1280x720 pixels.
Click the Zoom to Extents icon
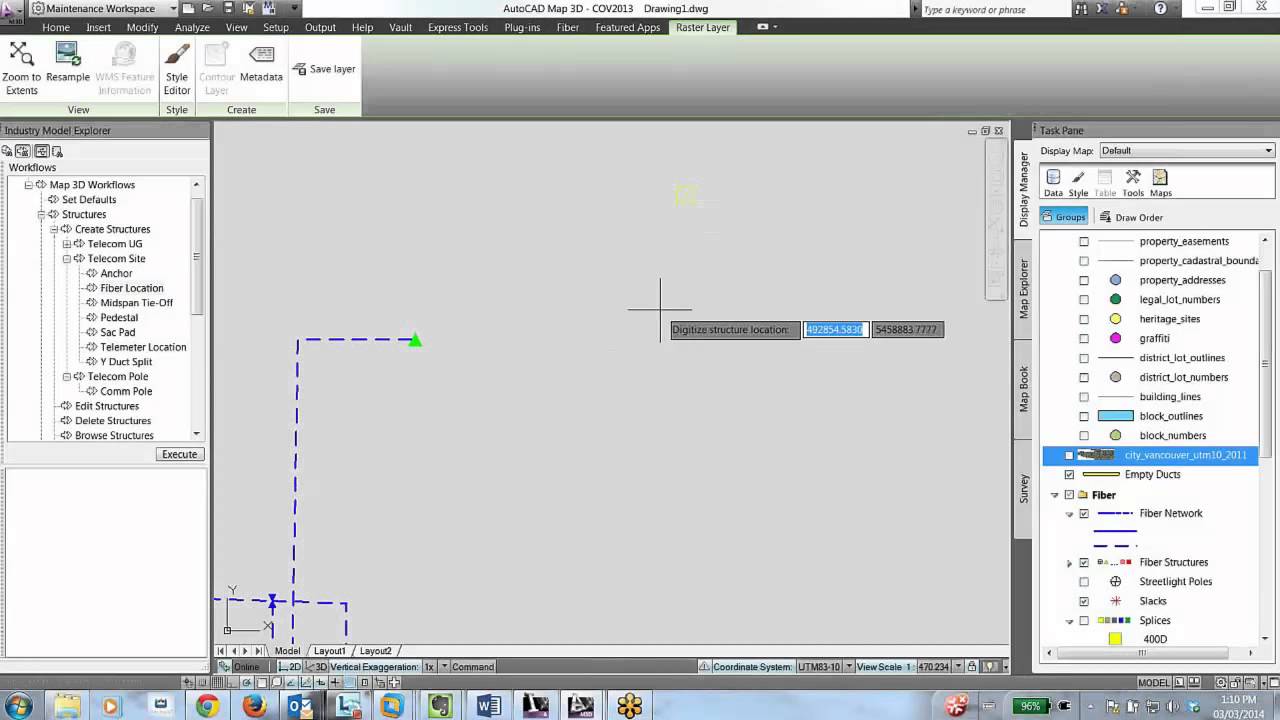click(21, 55)
